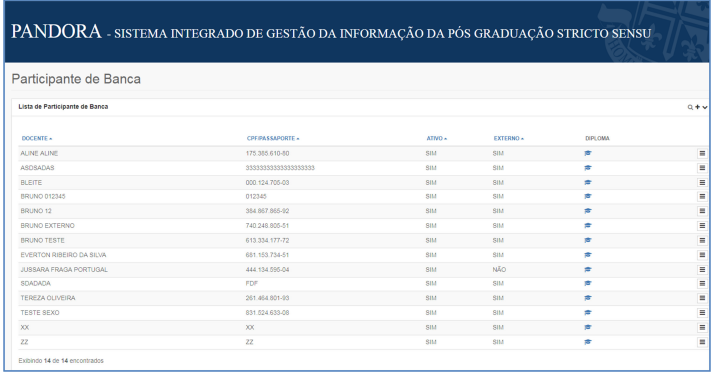Select docente name BRUNO EXTERNO
This screenshot has height=374, width=712.
[47, 226]
